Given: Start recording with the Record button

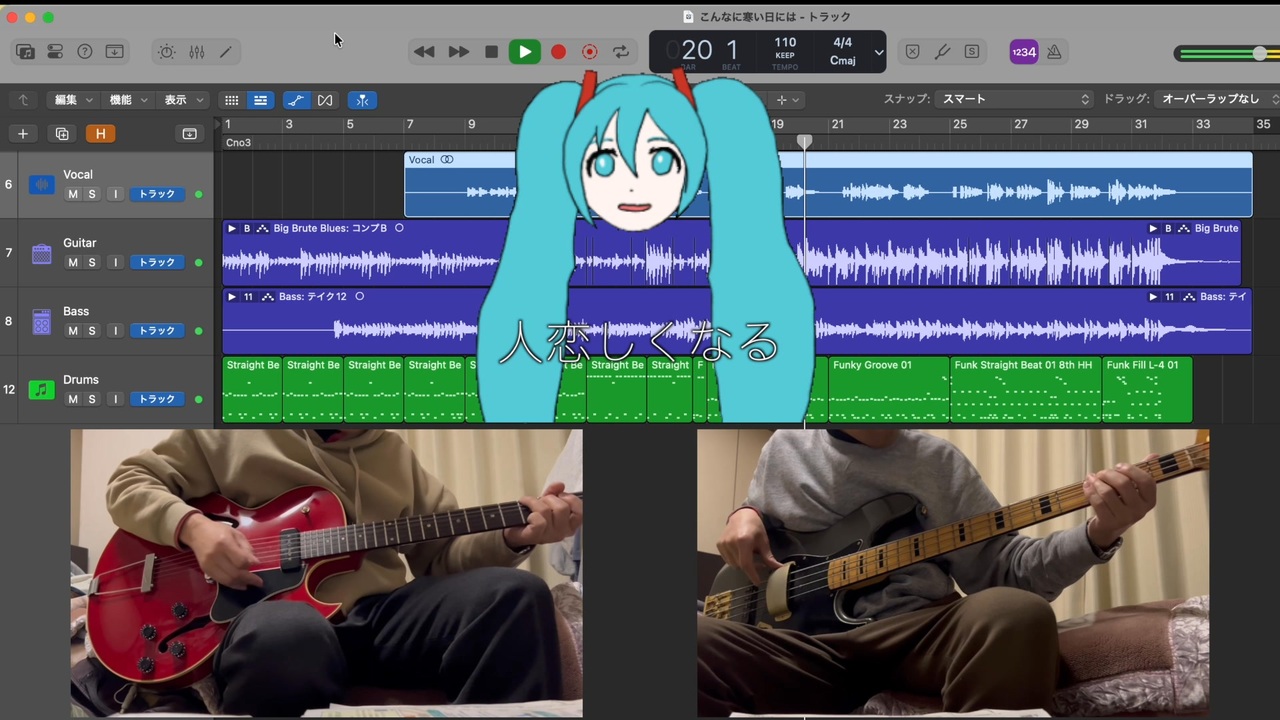Looking at the screenshot, I should click(x=558, y=52).
